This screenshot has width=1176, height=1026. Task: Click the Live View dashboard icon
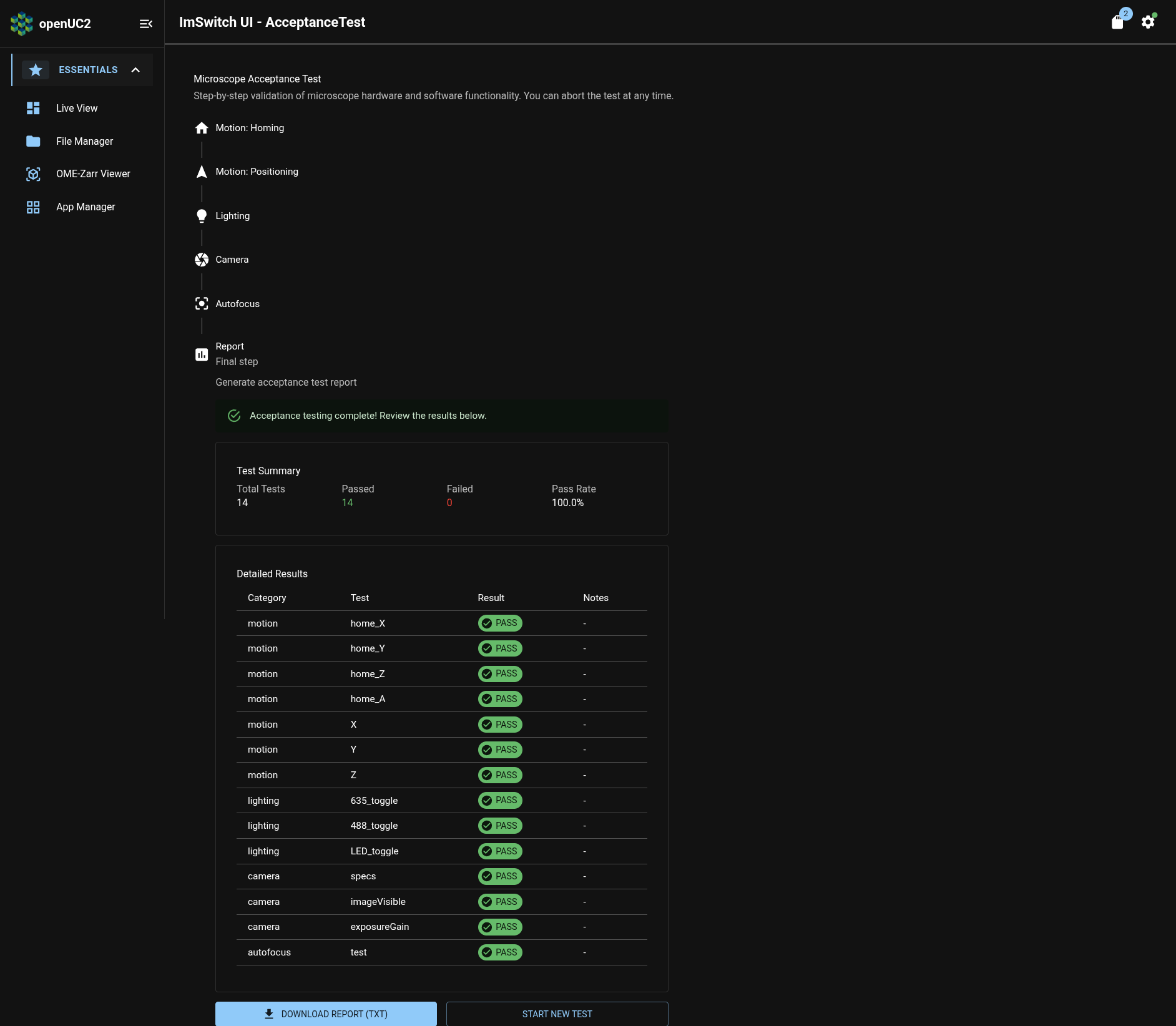tap(33, 108)
